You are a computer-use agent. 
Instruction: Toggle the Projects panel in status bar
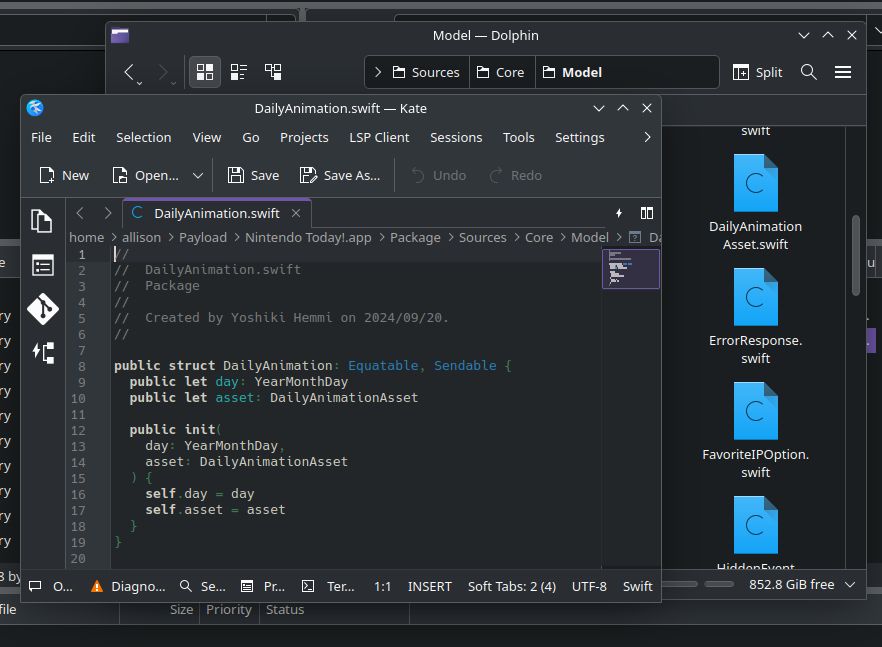(x=263, y=587)
